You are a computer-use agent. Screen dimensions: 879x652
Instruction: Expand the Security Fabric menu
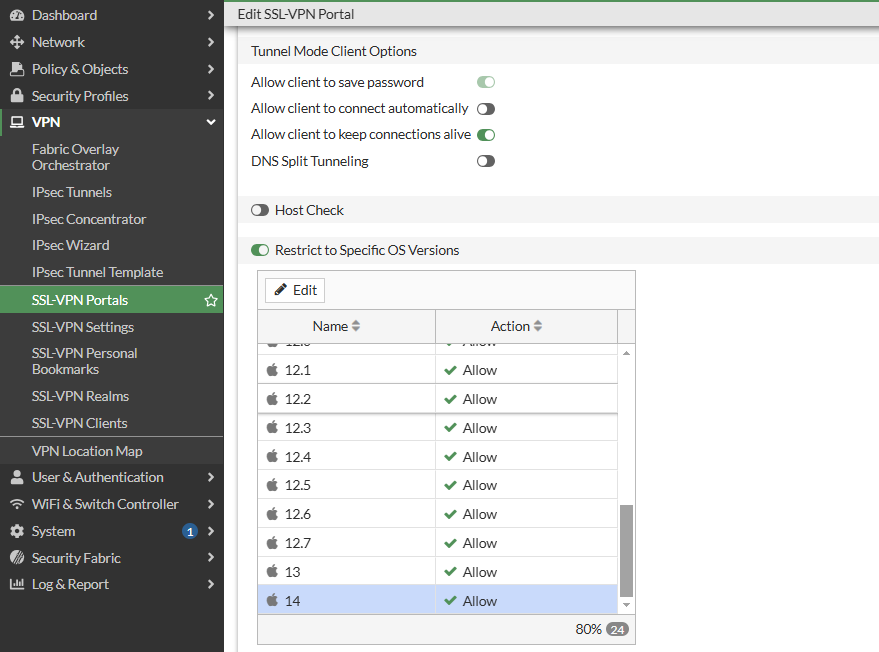click(x=211, y=558)
